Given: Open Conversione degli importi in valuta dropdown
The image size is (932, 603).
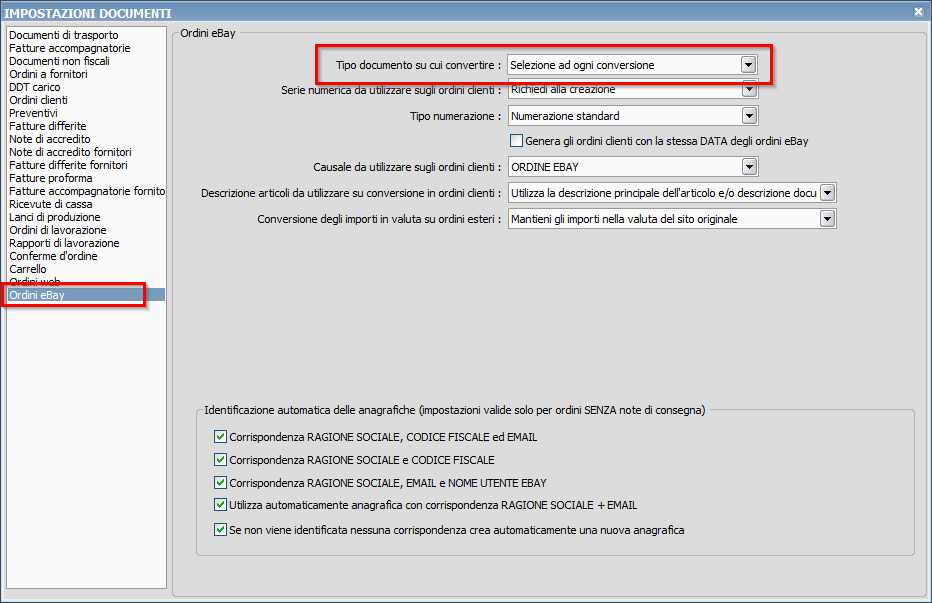Looking at the screenshot, I should [x=827, y=219].
